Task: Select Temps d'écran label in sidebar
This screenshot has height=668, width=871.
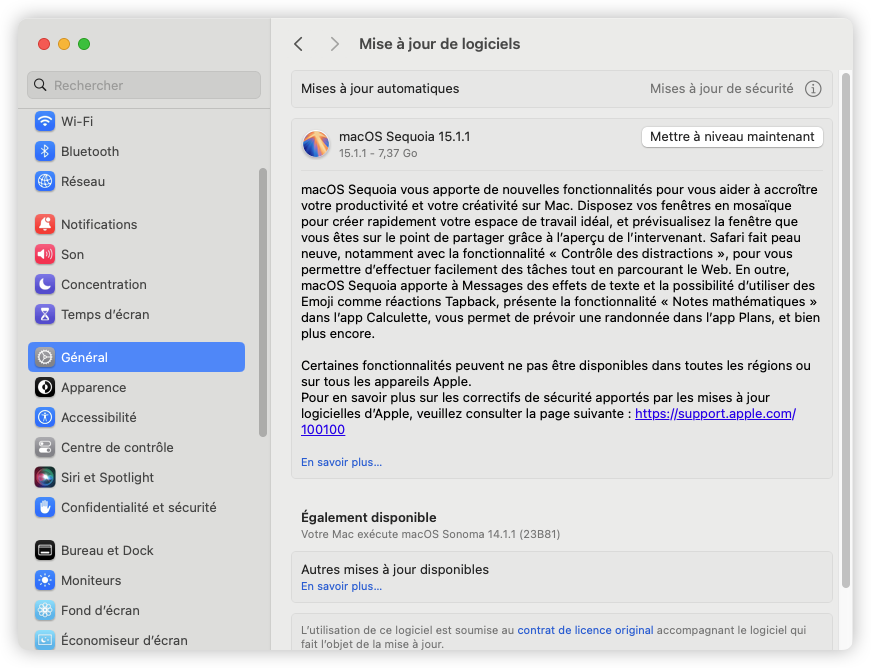Action: 105,314
